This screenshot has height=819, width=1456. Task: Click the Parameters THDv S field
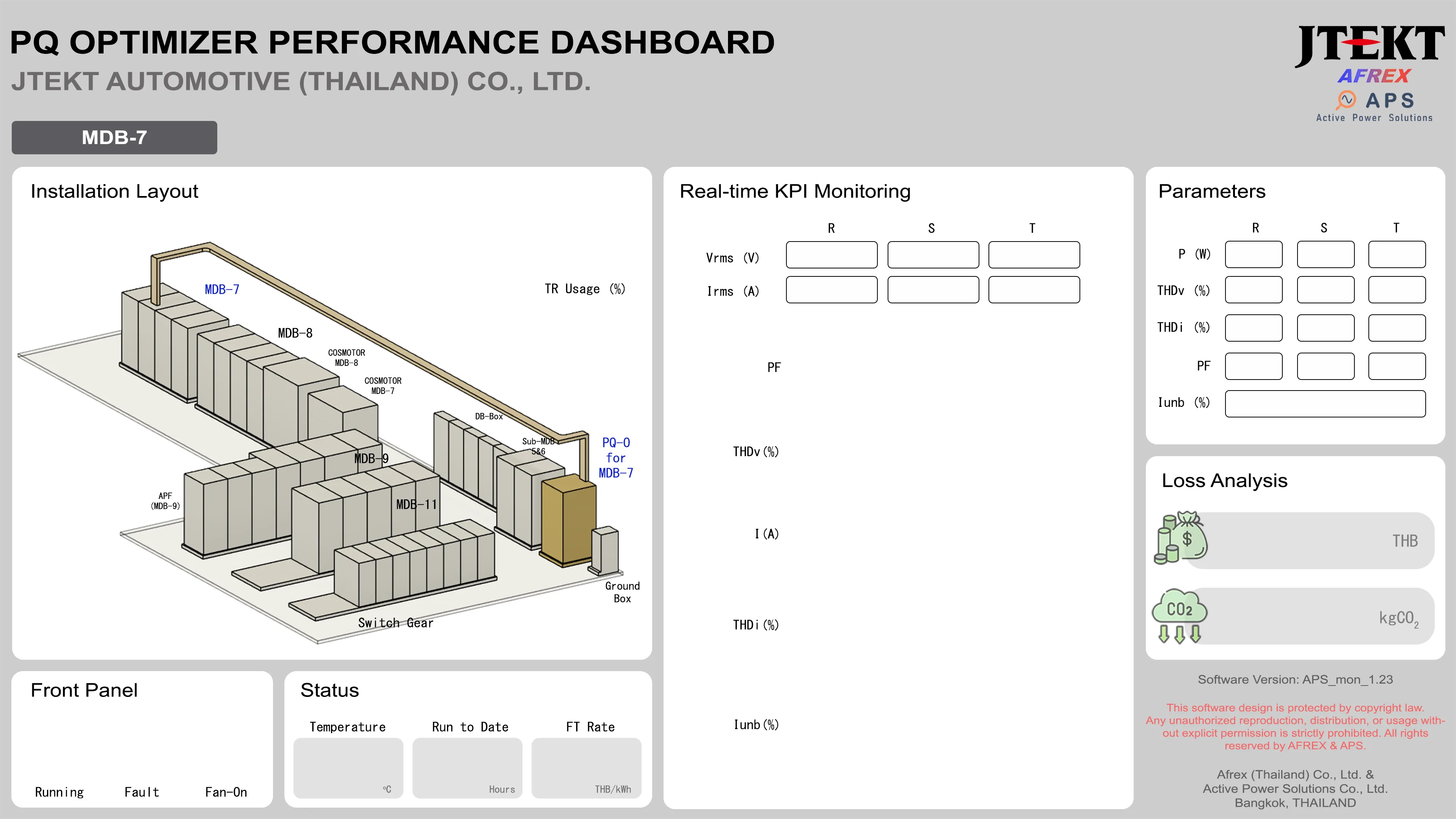[x=1326, y=290]
